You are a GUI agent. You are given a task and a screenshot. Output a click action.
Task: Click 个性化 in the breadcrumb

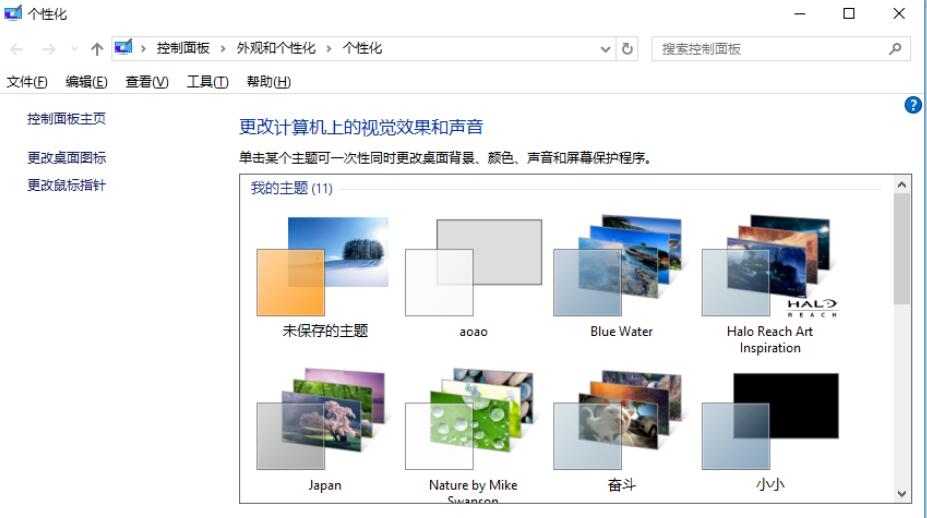pyautogui.click(x=362, y=48)
